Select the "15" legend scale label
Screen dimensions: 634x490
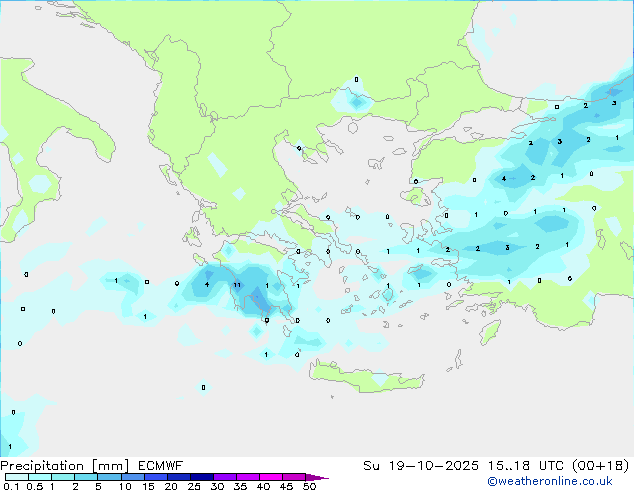(x=148, y=486)
